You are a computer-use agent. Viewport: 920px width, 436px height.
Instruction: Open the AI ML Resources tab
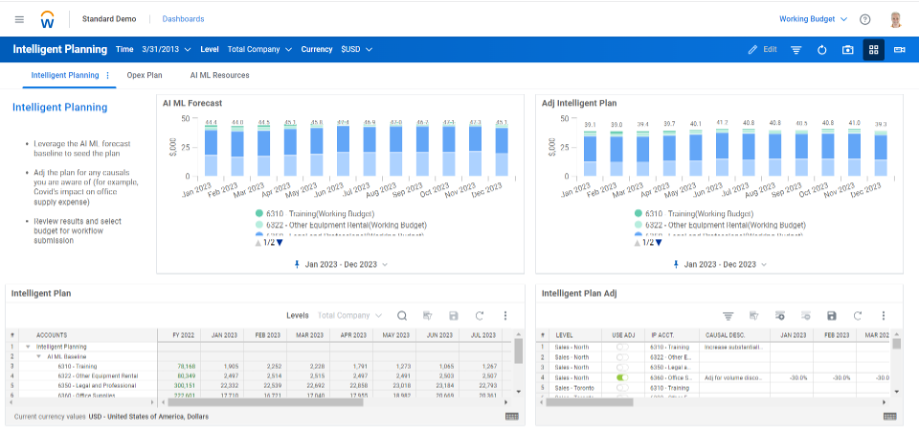click(219, 75)
